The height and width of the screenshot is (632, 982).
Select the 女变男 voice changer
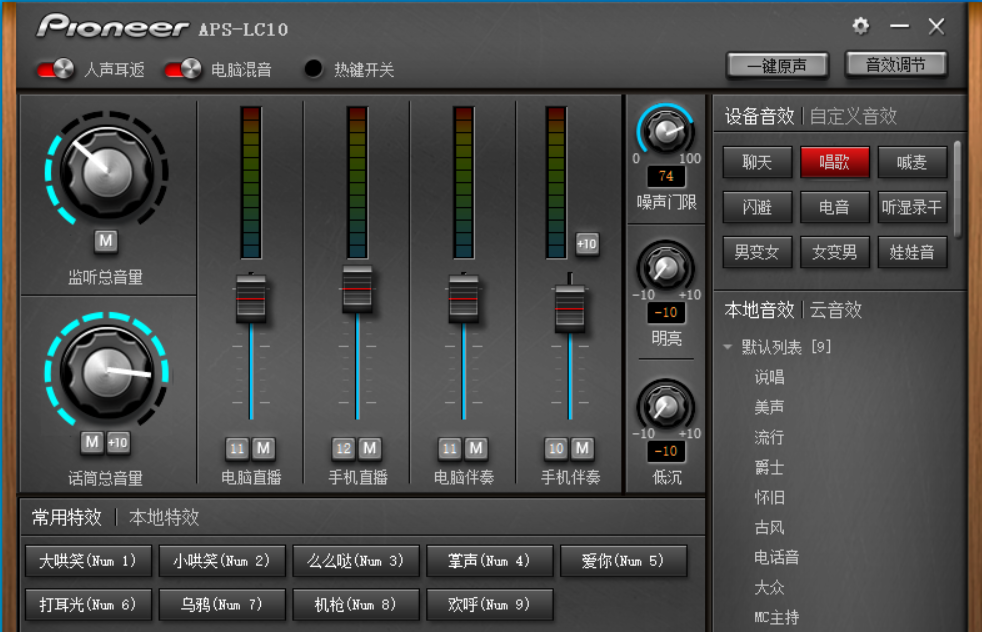pos(835,252)
